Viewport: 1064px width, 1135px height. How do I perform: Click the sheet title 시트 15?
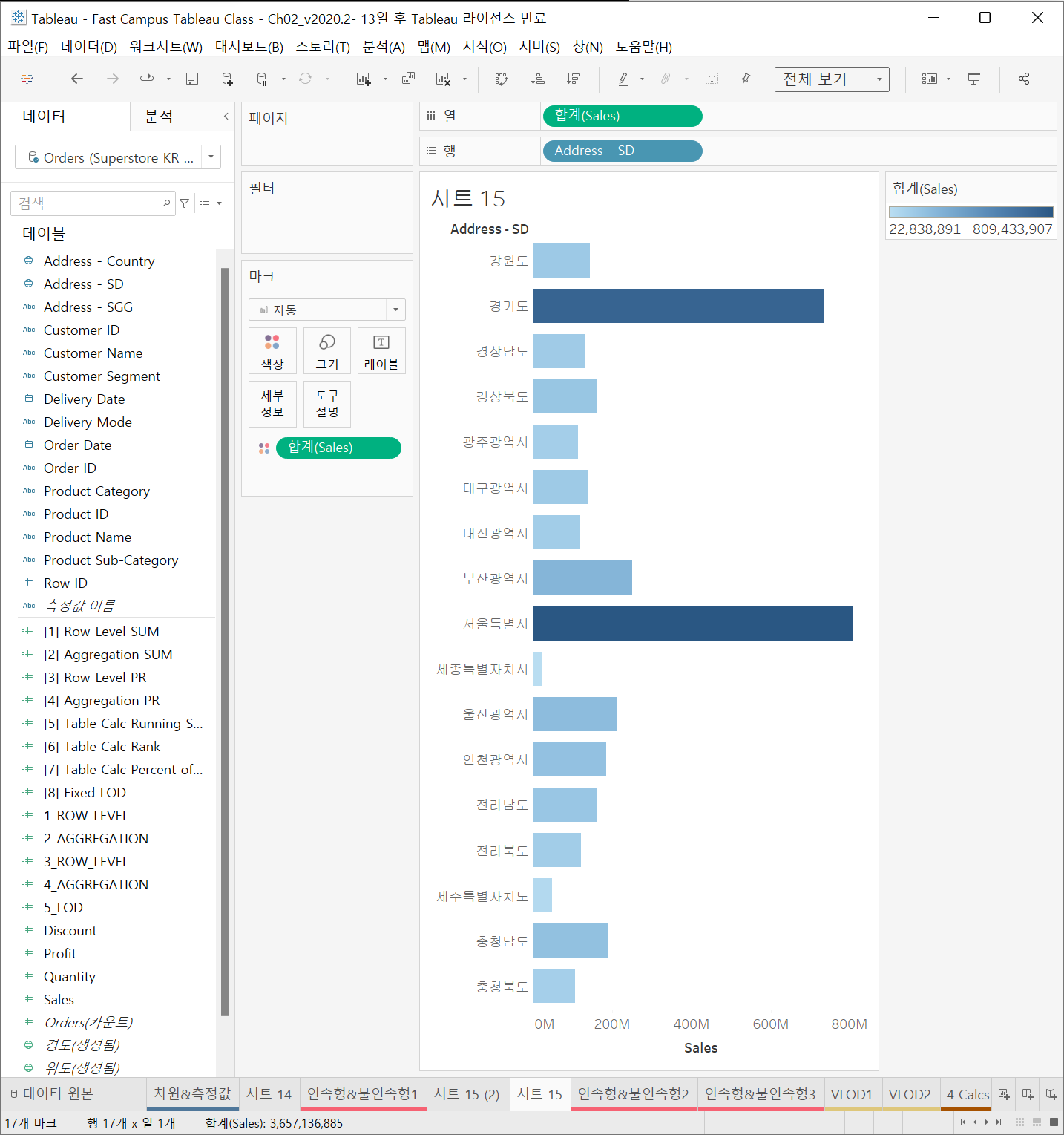point(468,199)
